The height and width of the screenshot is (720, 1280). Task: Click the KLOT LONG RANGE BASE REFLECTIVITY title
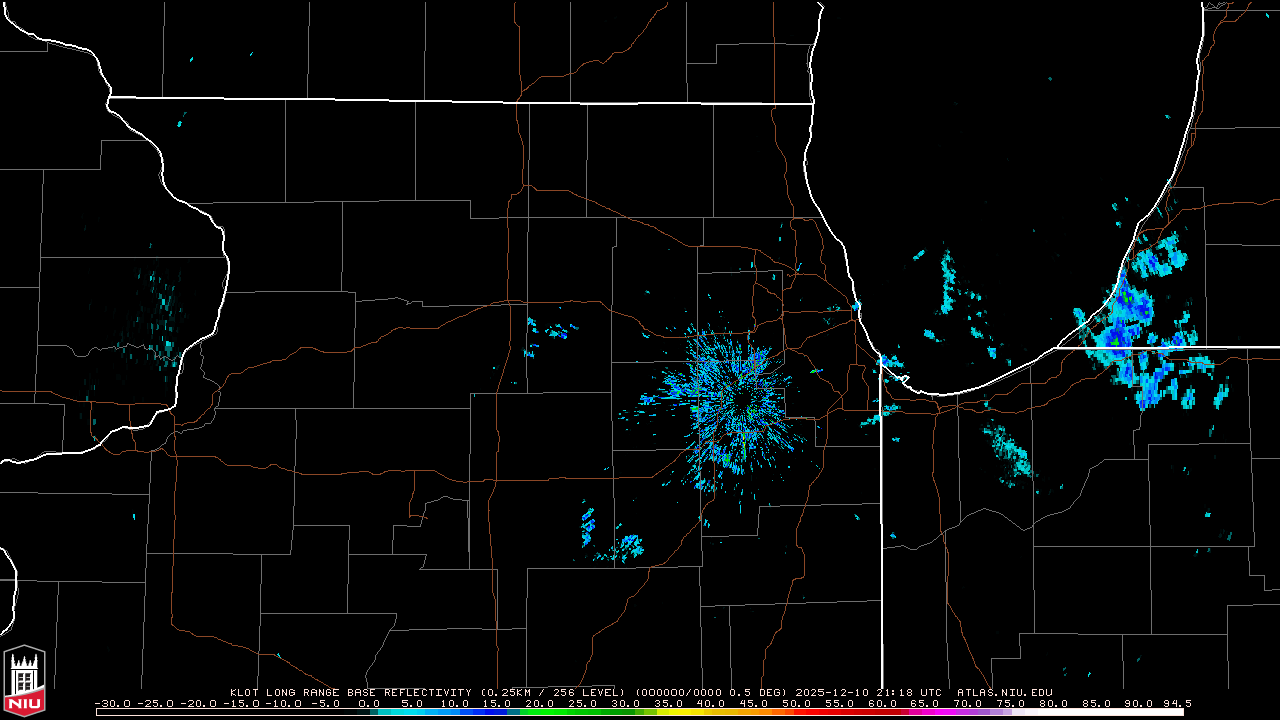click(350, 692)
